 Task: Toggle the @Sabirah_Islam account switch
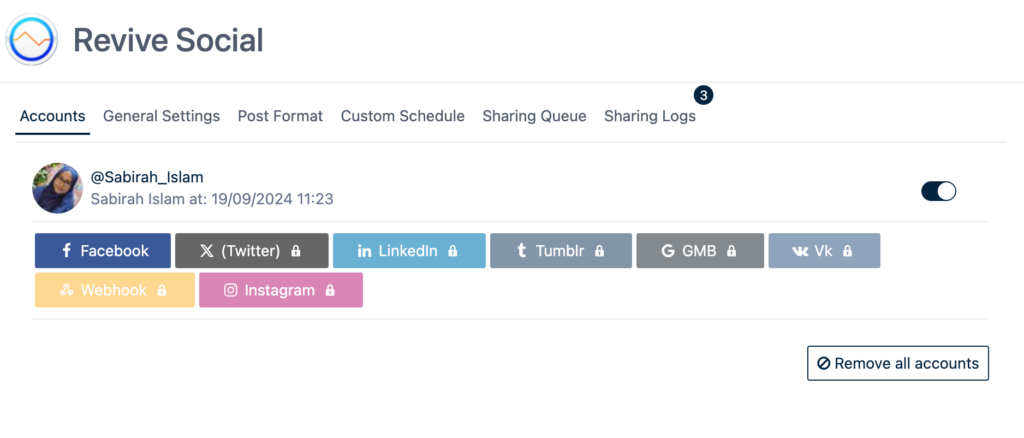(938, 191)
